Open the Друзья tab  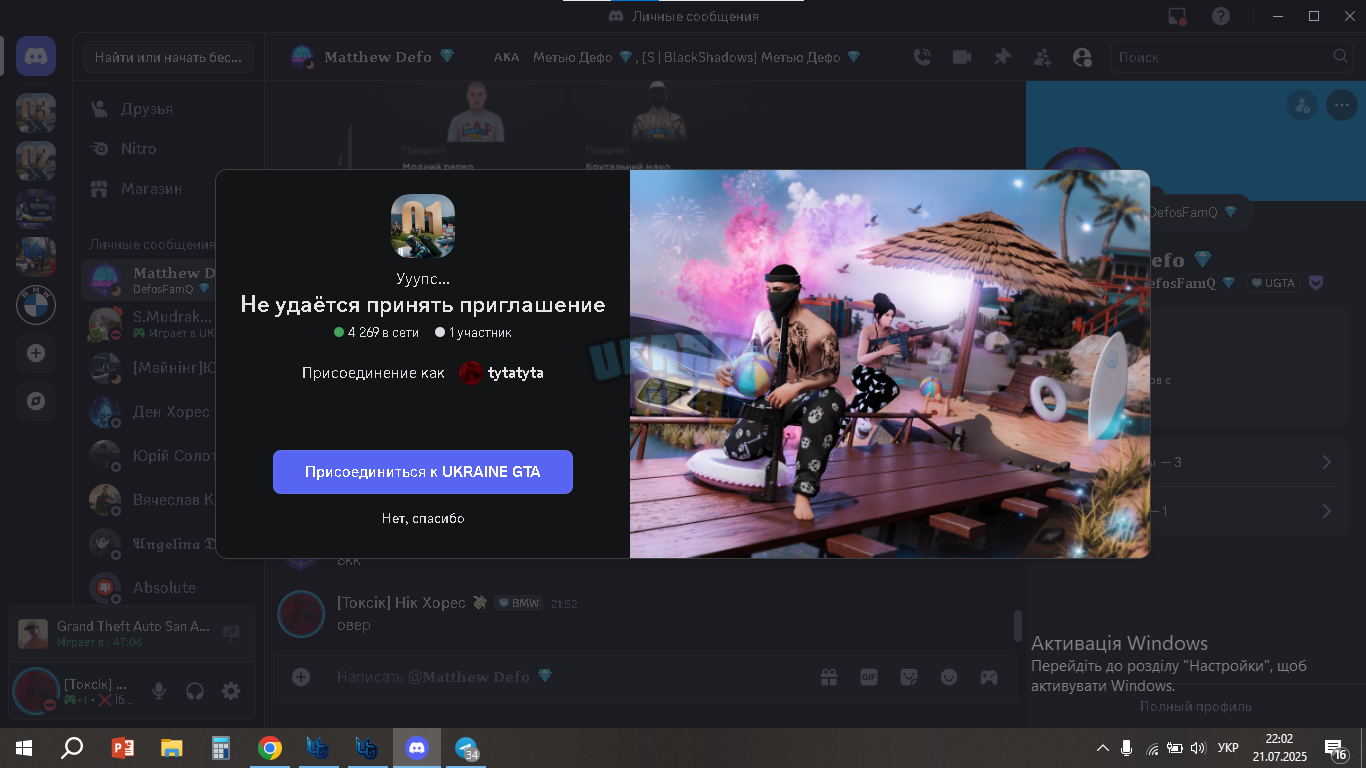click(x=168, y=109)
